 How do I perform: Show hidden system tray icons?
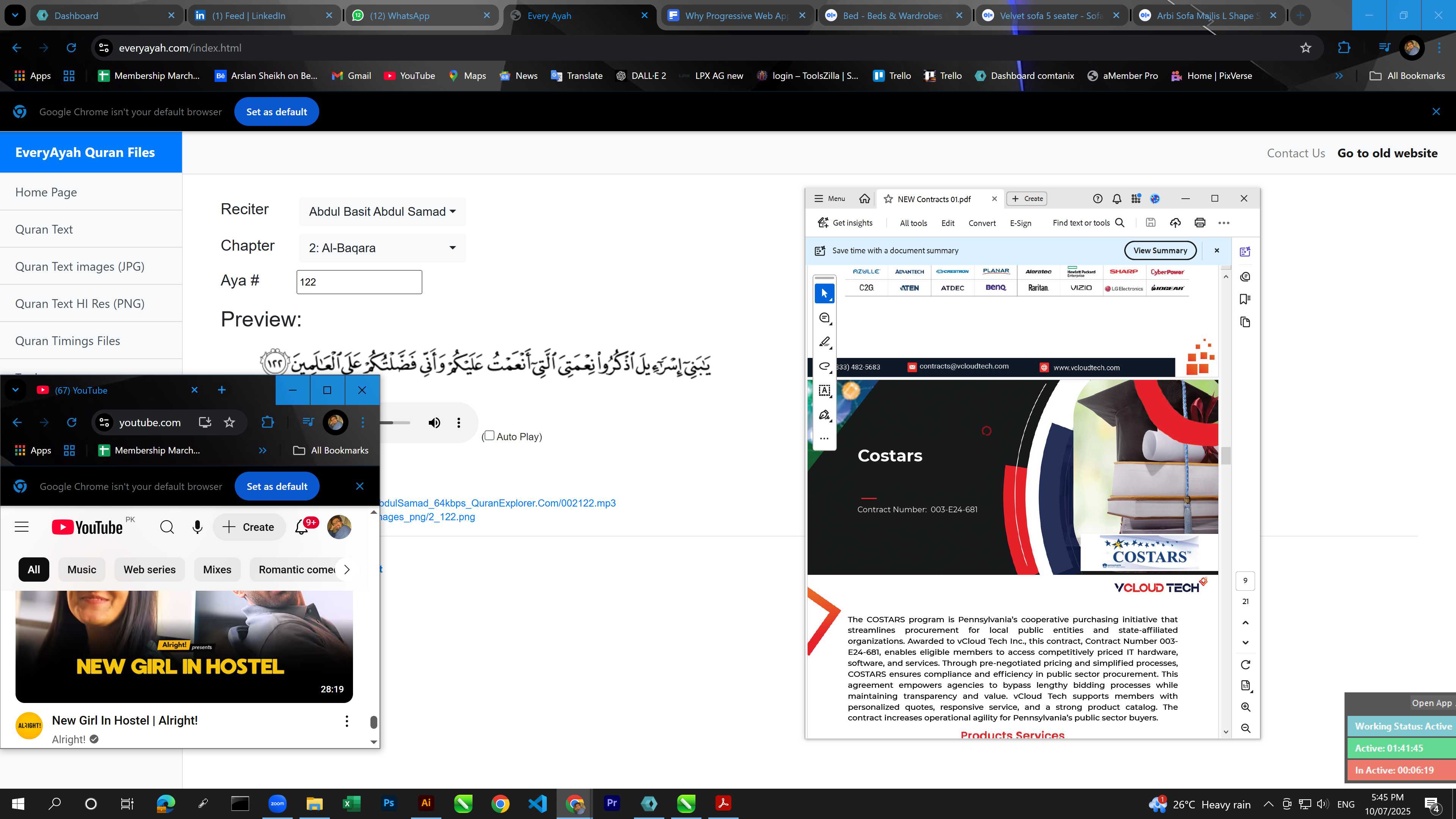coord(1268,804)
